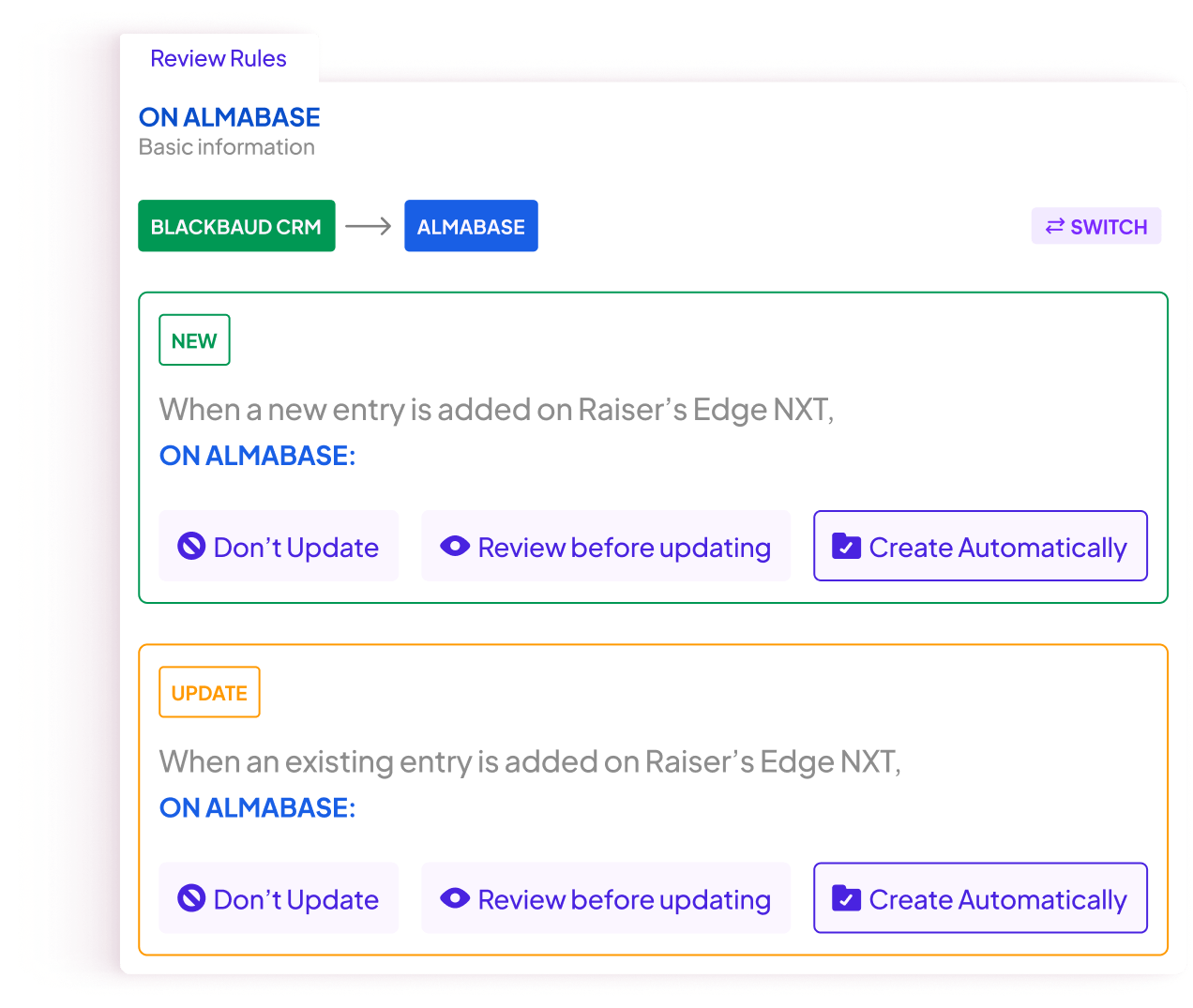The image size is (1193, 1008).
Task: Click the NEW badge on the first rule card
Action: [194, 339]
